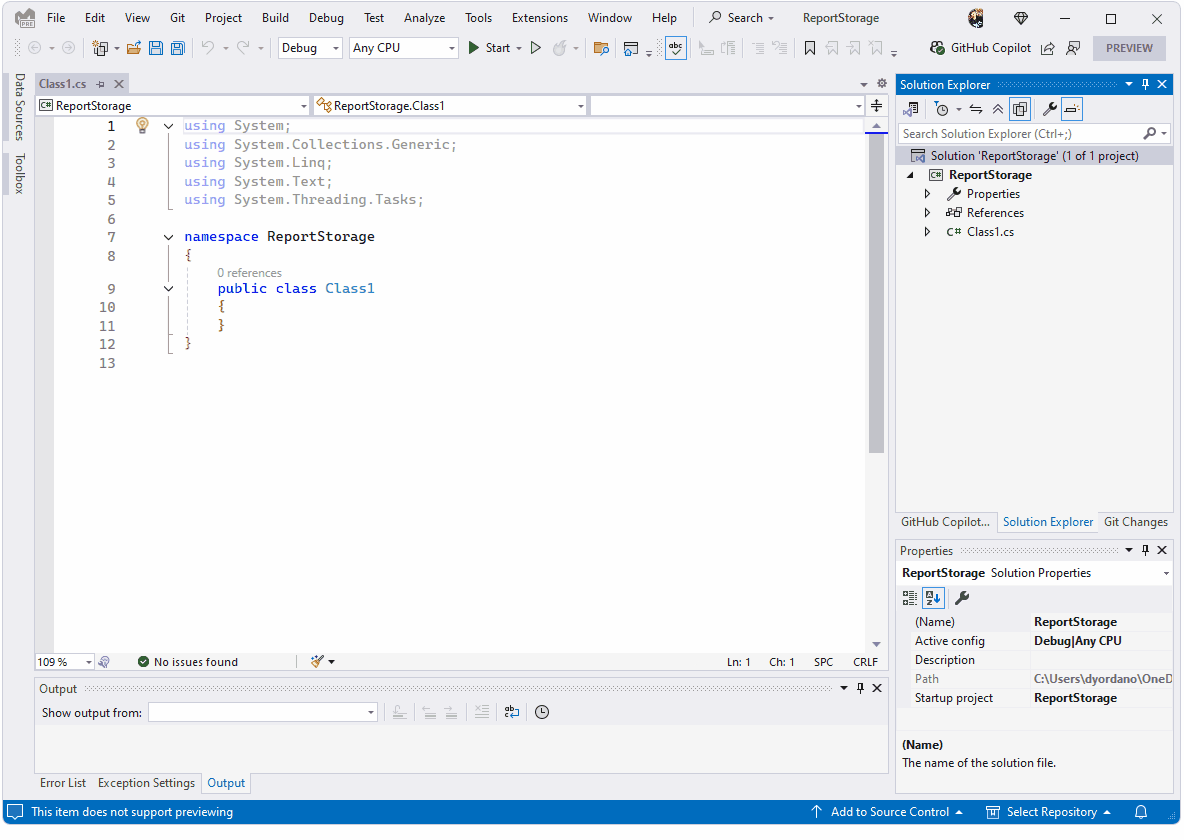Switch to the Git Changes tab
The image size is (1184, 840).
click(x=1135, y=522)
